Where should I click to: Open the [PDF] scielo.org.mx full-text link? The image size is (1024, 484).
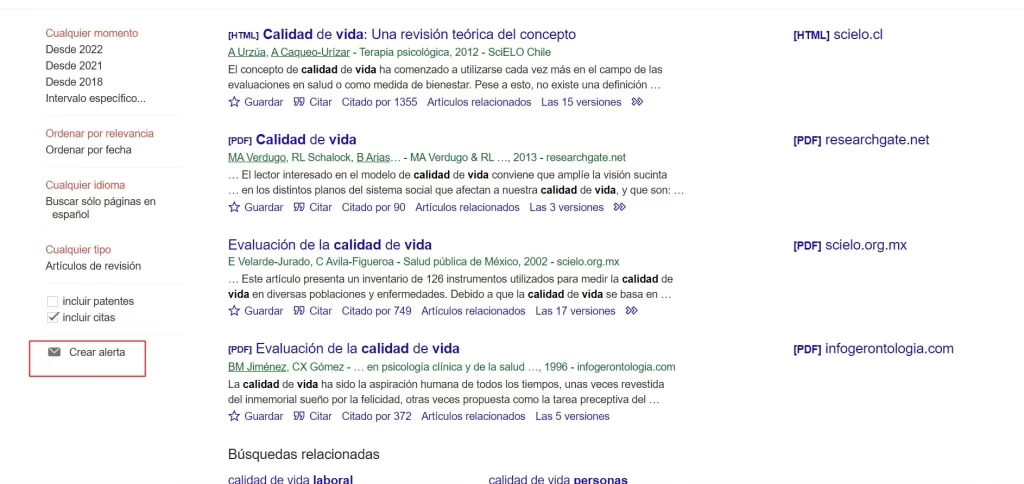coord(850,246)
